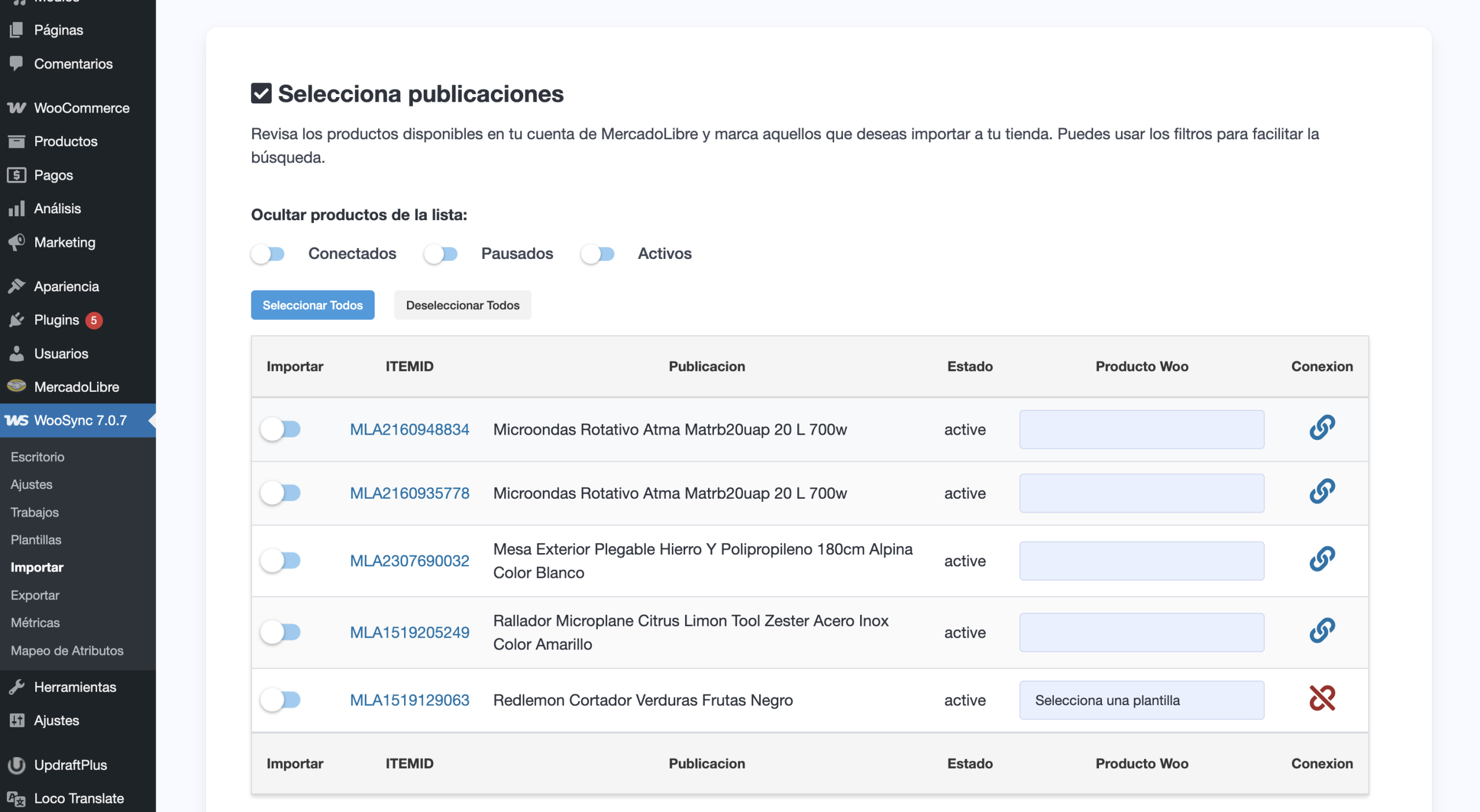Viewport: 1480px width, 812px height.
Task: Click the Usuarios person icon
Action: tap(17, 353)
